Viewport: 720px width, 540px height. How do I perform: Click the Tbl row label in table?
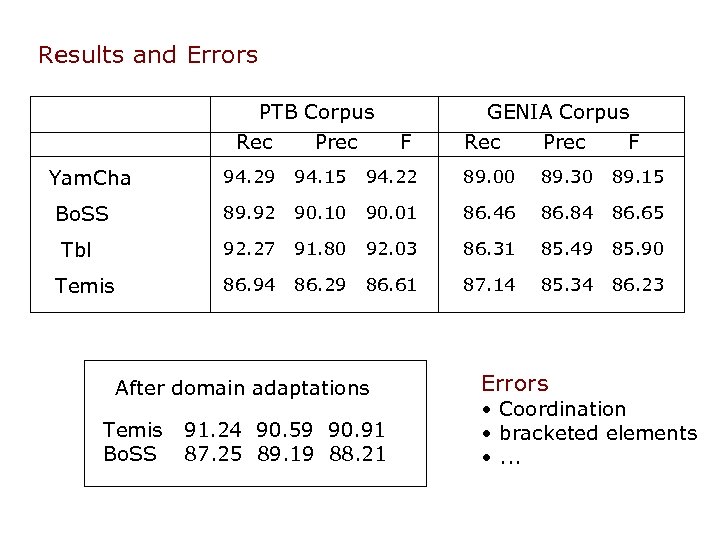[77, 249]
